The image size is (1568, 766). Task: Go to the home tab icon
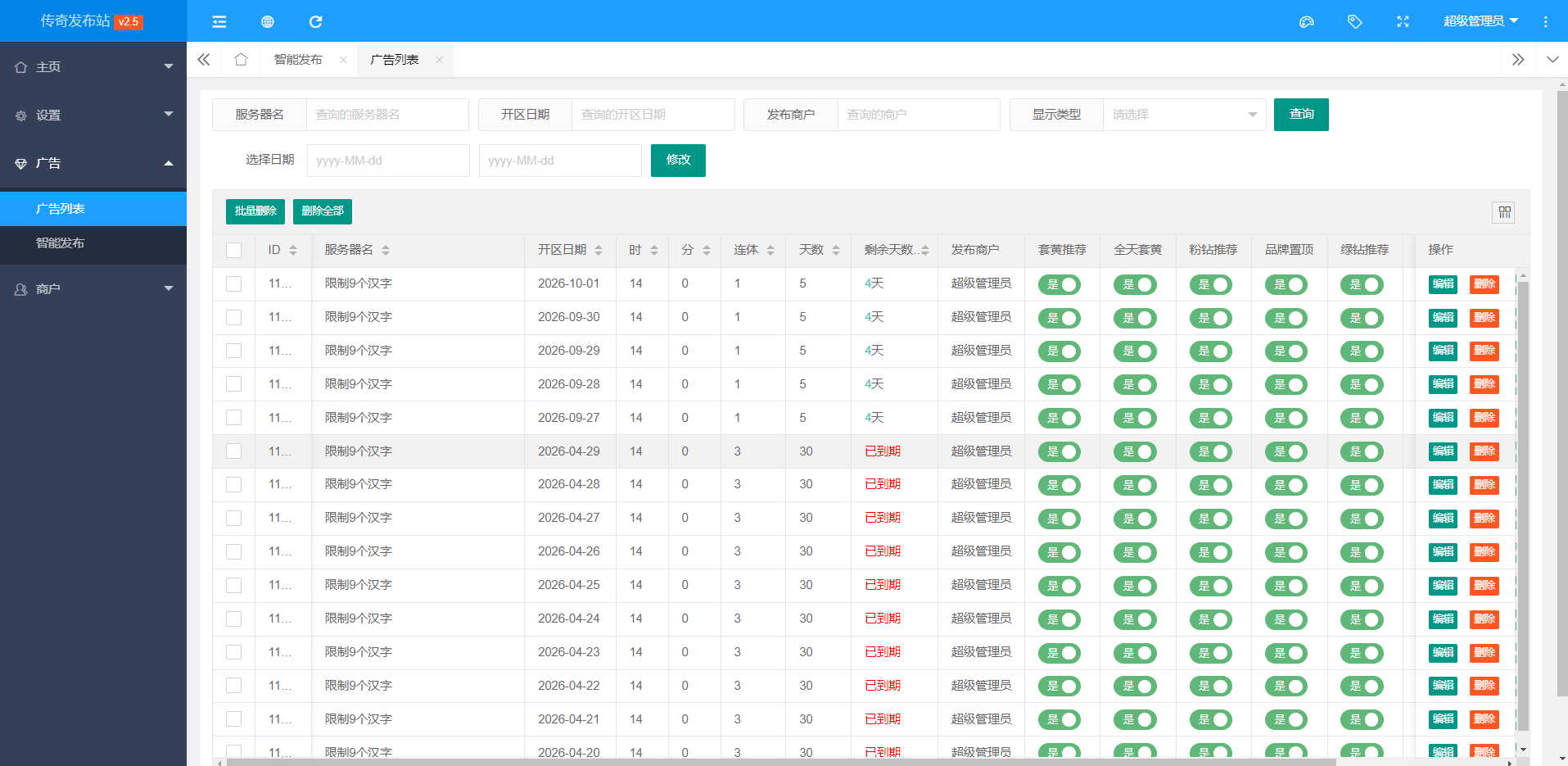[241, 60]
